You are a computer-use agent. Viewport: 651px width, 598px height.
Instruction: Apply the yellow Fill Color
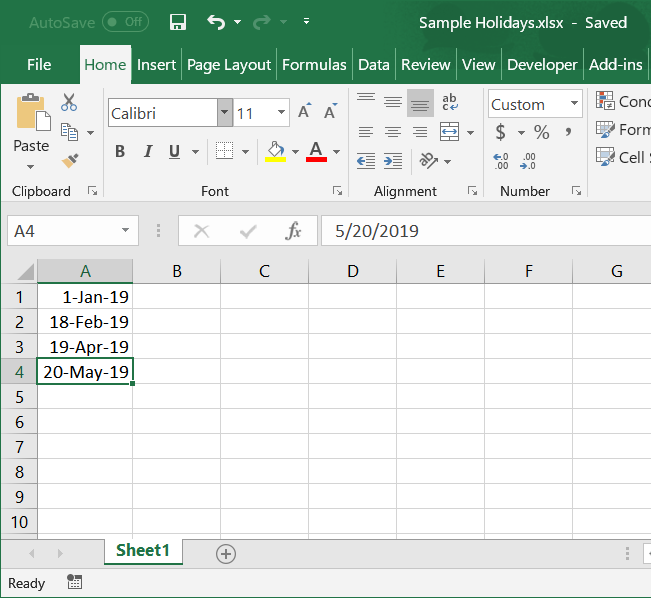click(x=276, y=152)
